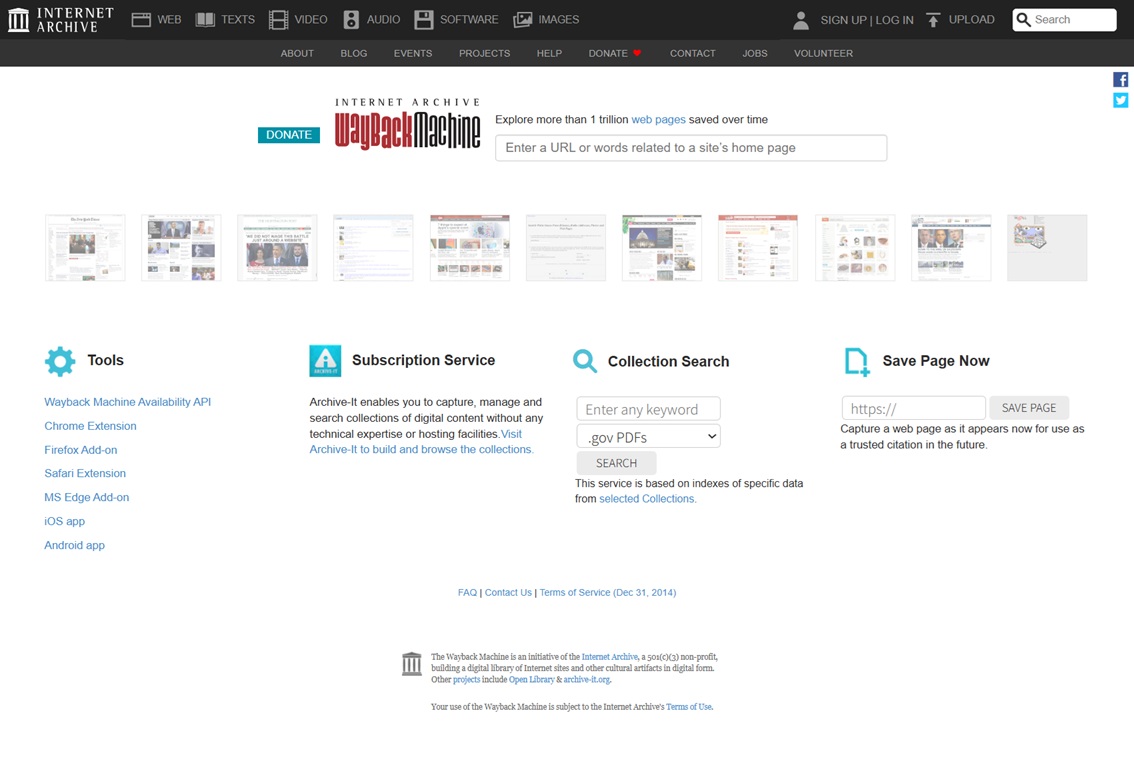Open the Texts book icon
Screen dimensions: 1134x777
(205, 19)
